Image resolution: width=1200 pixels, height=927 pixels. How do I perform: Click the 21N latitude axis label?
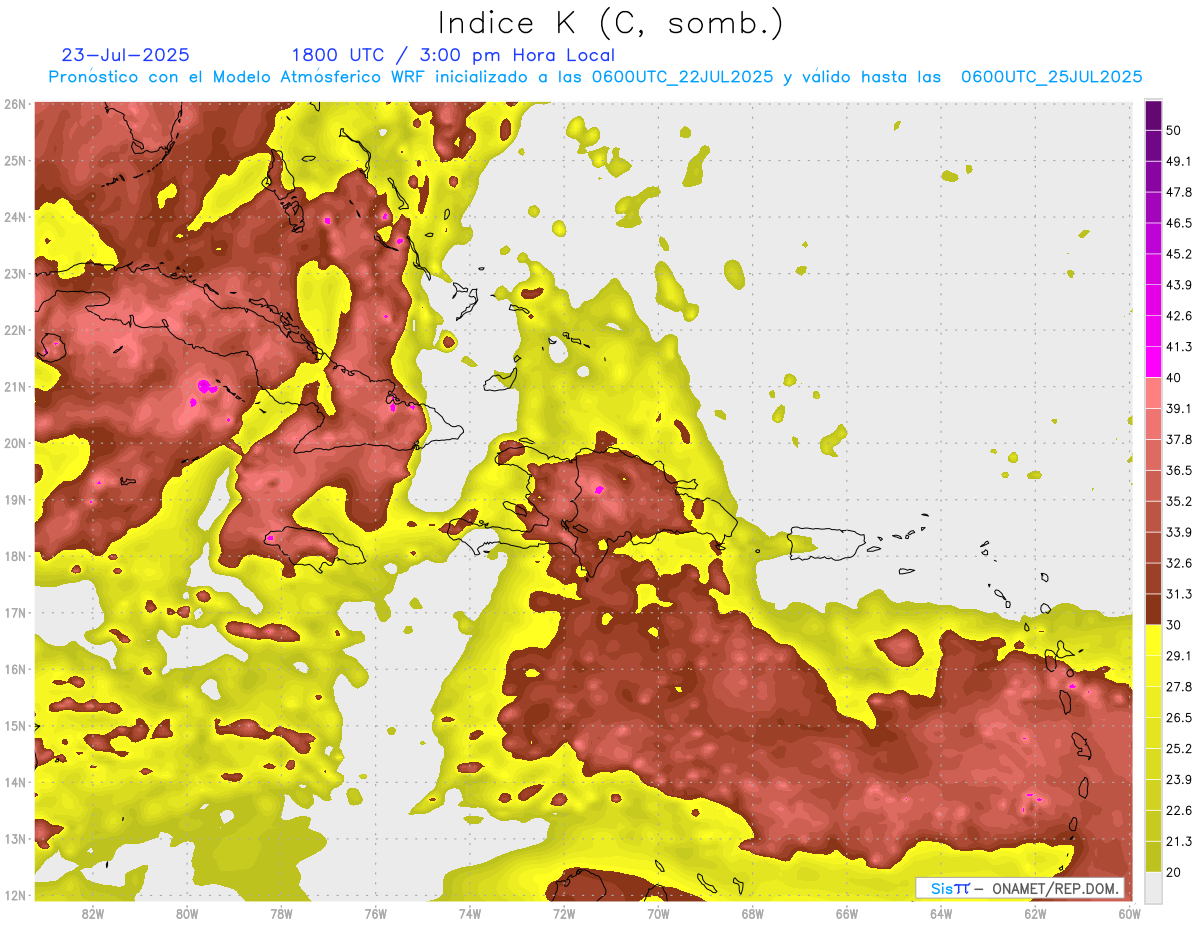(x=15, y=387)
